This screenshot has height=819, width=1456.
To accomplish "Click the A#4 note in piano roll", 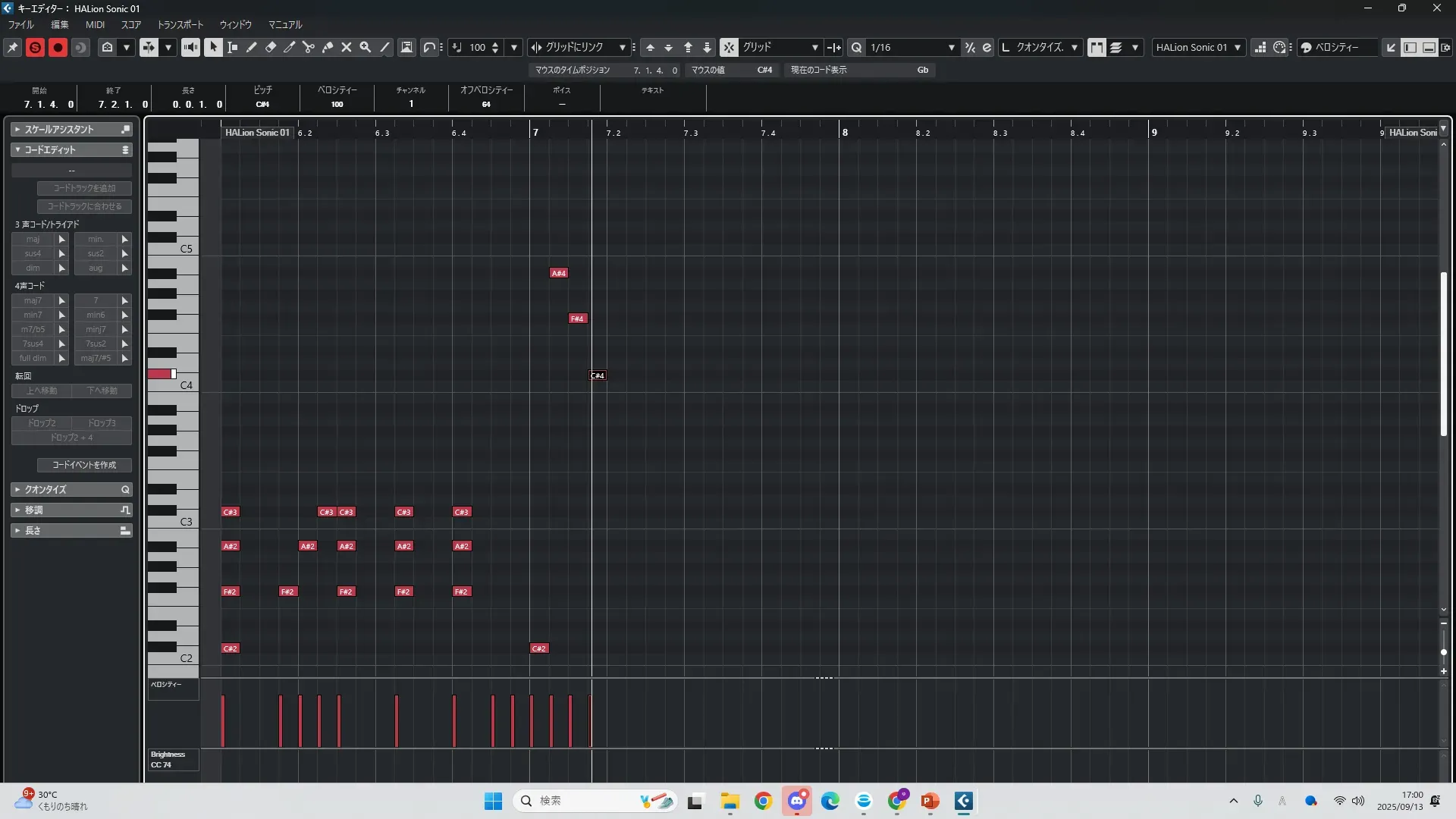I will click(x=559, y=273).
